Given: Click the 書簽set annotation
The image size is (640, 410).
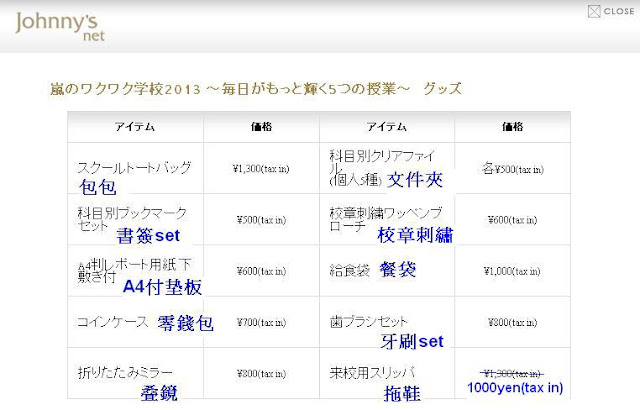Looking at the screenshot, I should pos(148,235).
